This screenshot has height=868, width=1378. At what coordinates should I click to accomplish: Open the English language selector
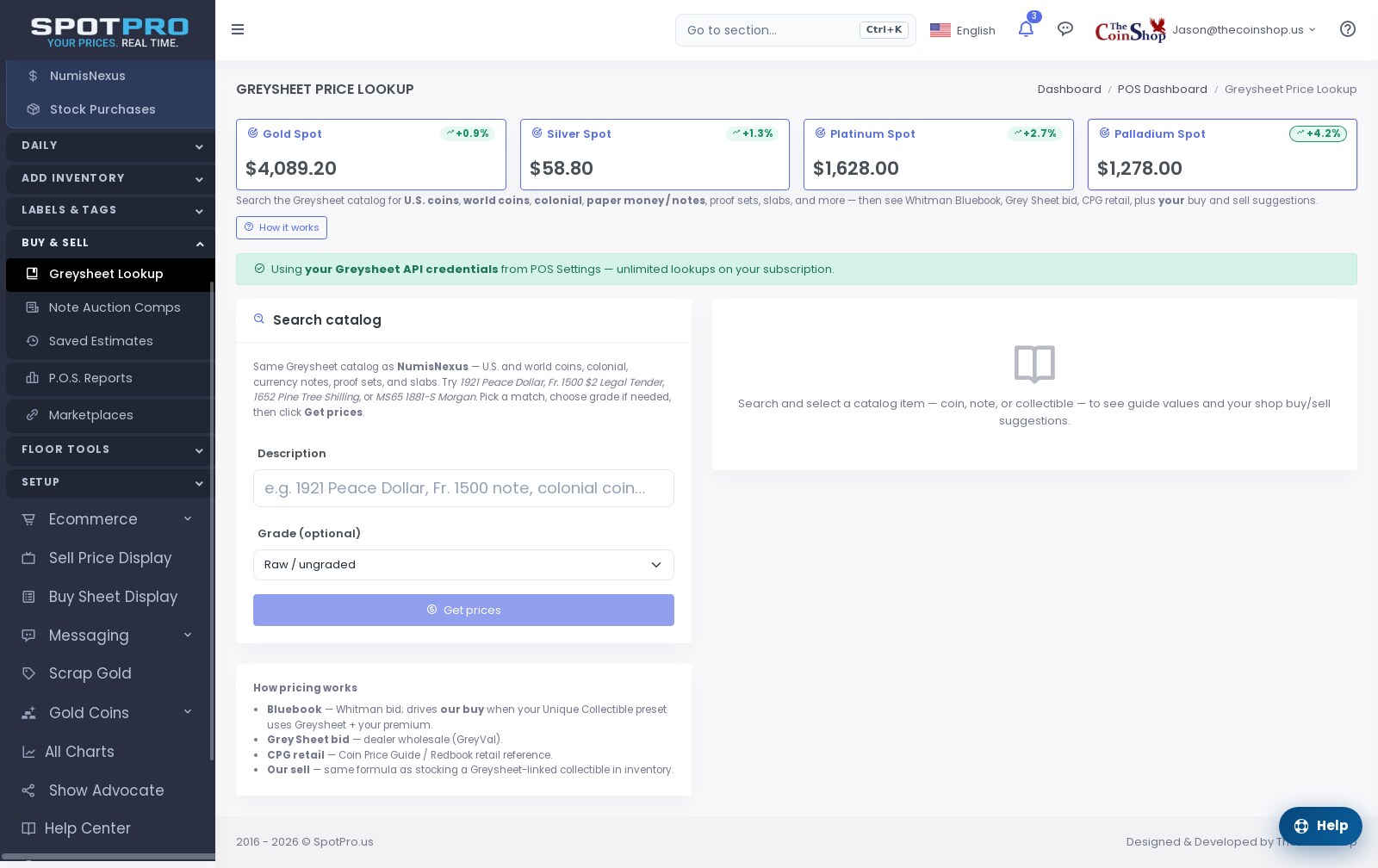[x=963, y=30]
